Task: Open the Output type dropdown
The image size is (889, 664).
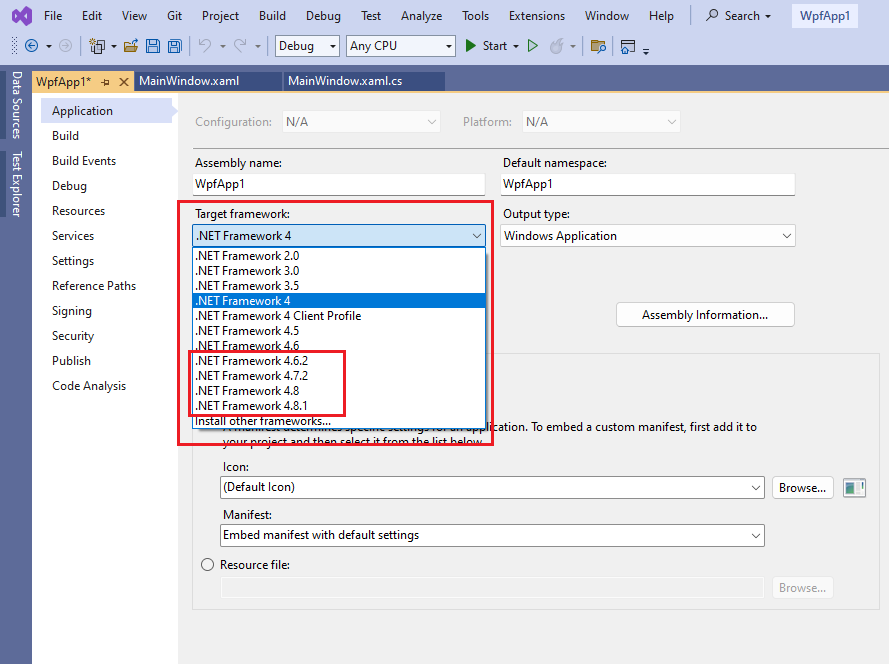Action: 647,236
